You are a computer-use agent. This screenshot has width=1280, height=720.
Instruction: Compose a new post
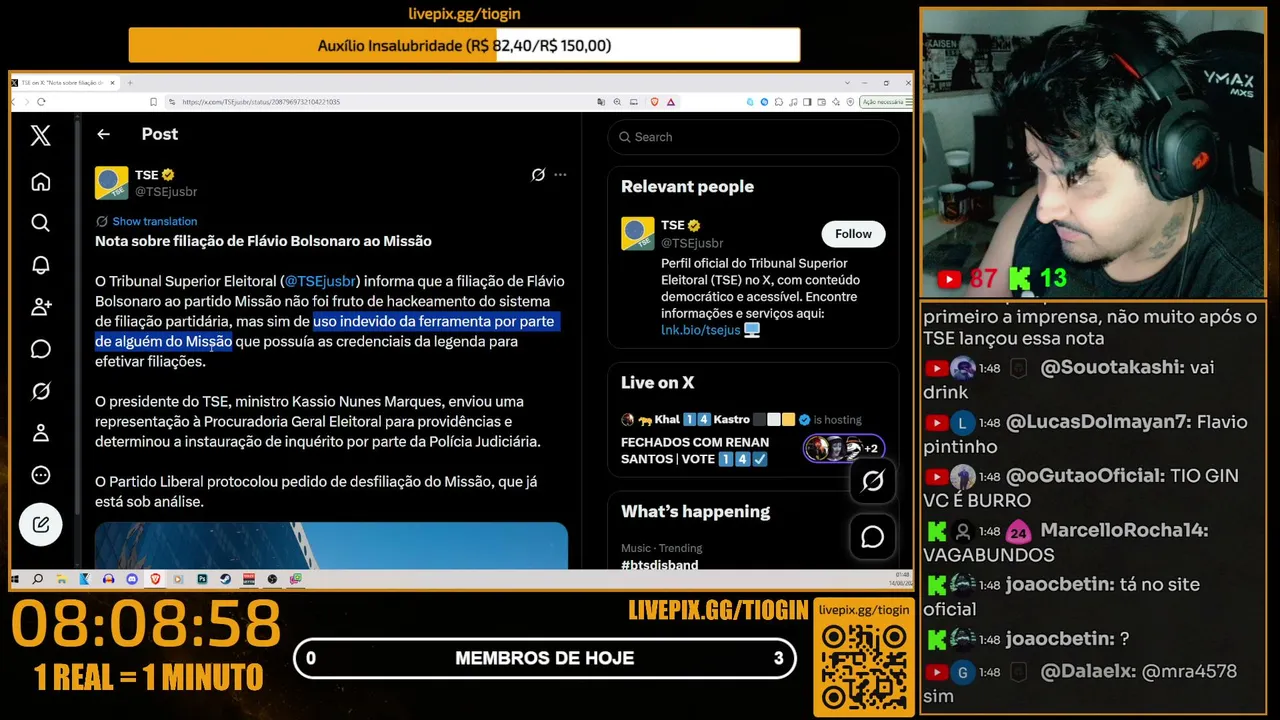coord(41,524)
